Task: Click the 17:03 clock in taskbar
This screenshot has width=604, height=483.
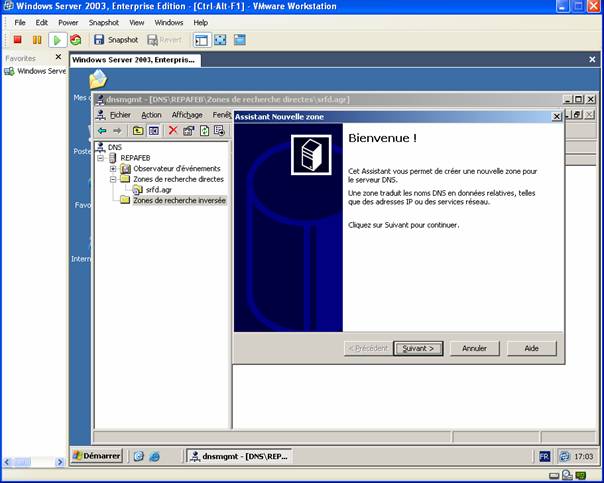Action: tap(584, 456)
